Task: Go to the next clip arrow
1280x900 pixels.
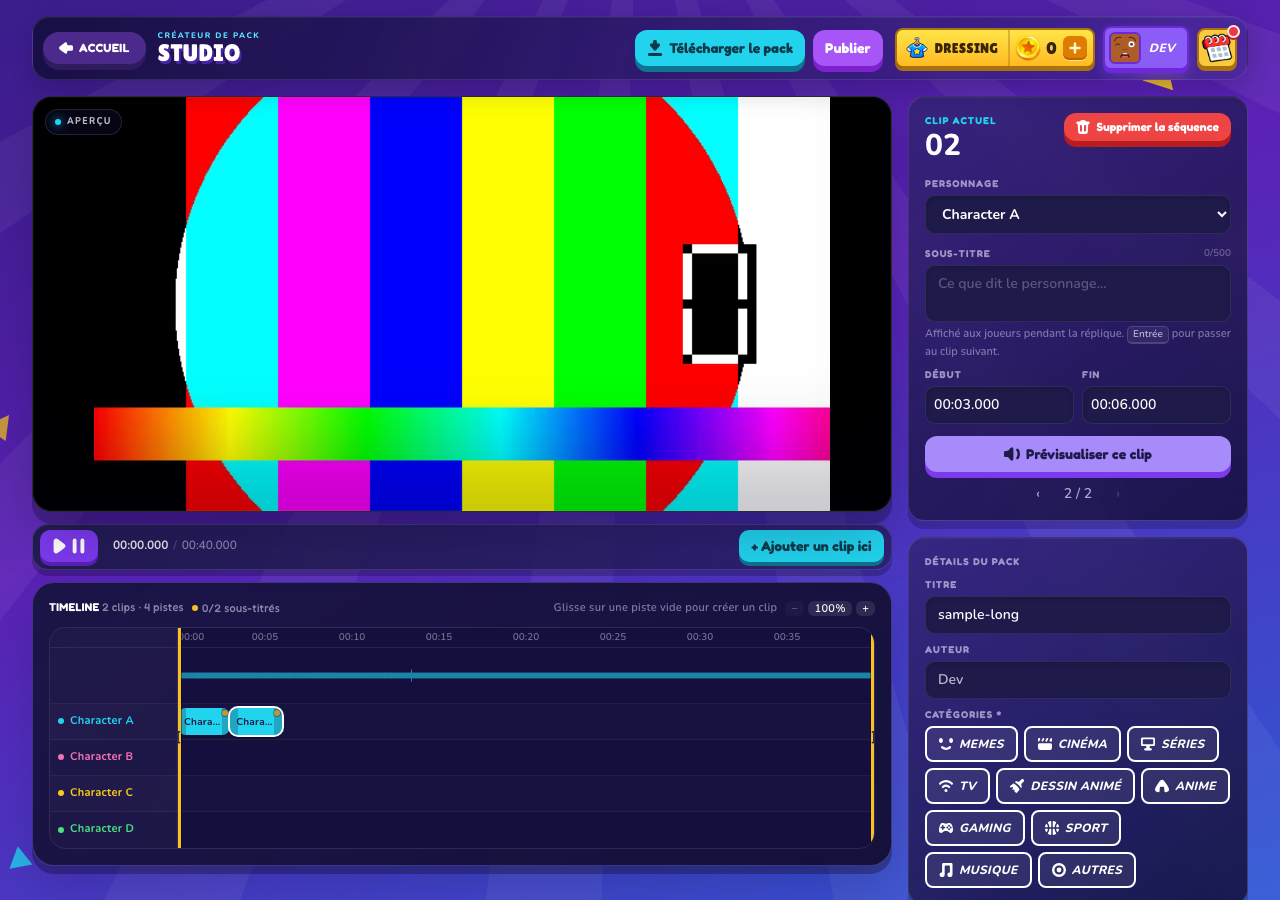Action: [x=1117, y=494]
